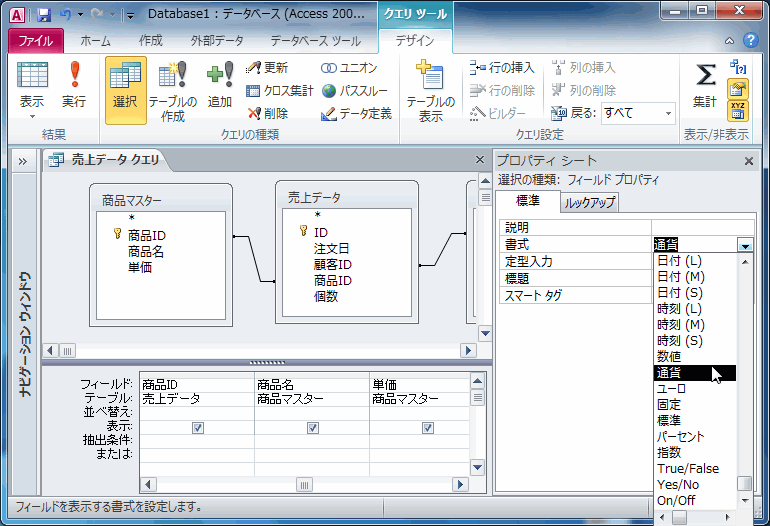Uncheck 表示 checkbox for 商品名 column
Screen dimensions: 770x526
point(312,428)
